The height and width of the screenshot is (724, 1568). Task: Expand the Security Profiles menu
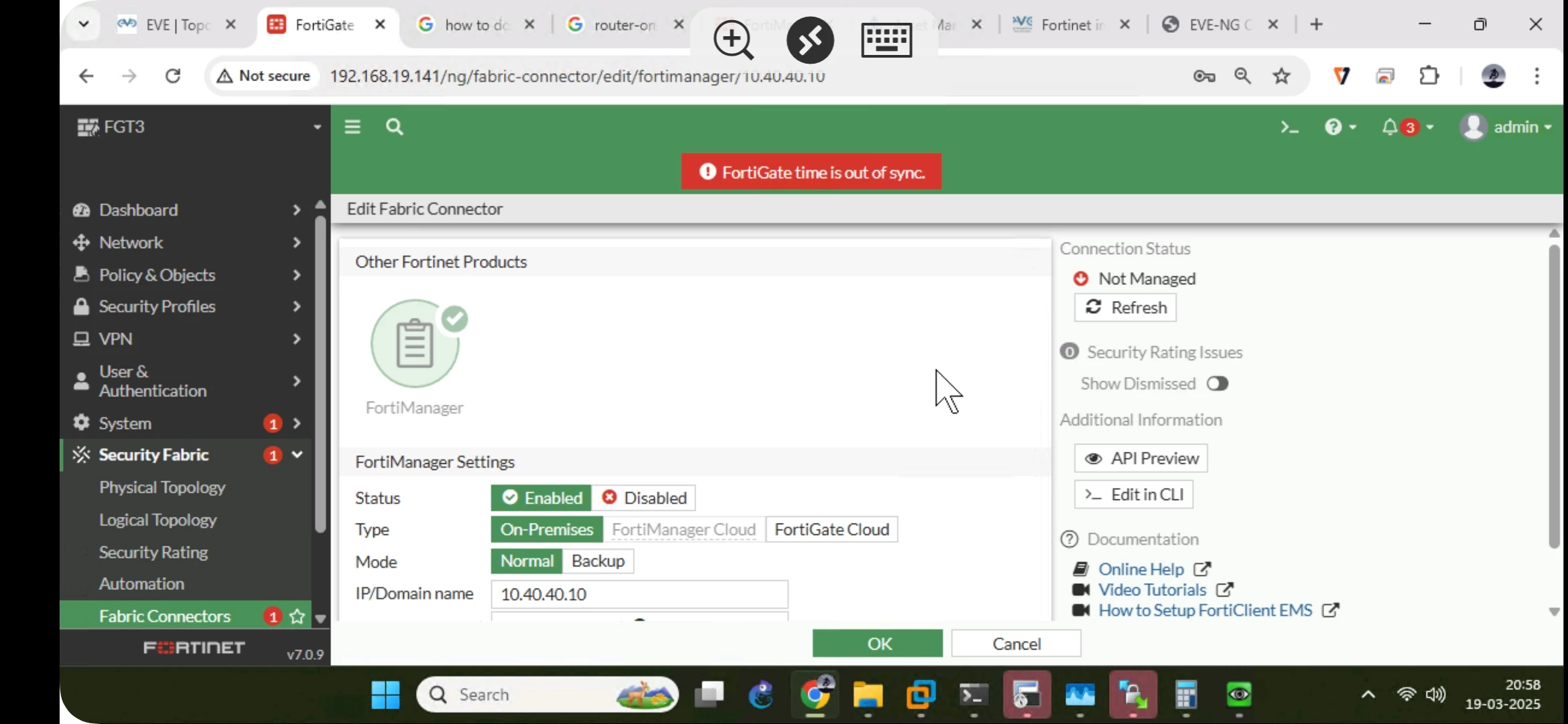click(186, 306)
